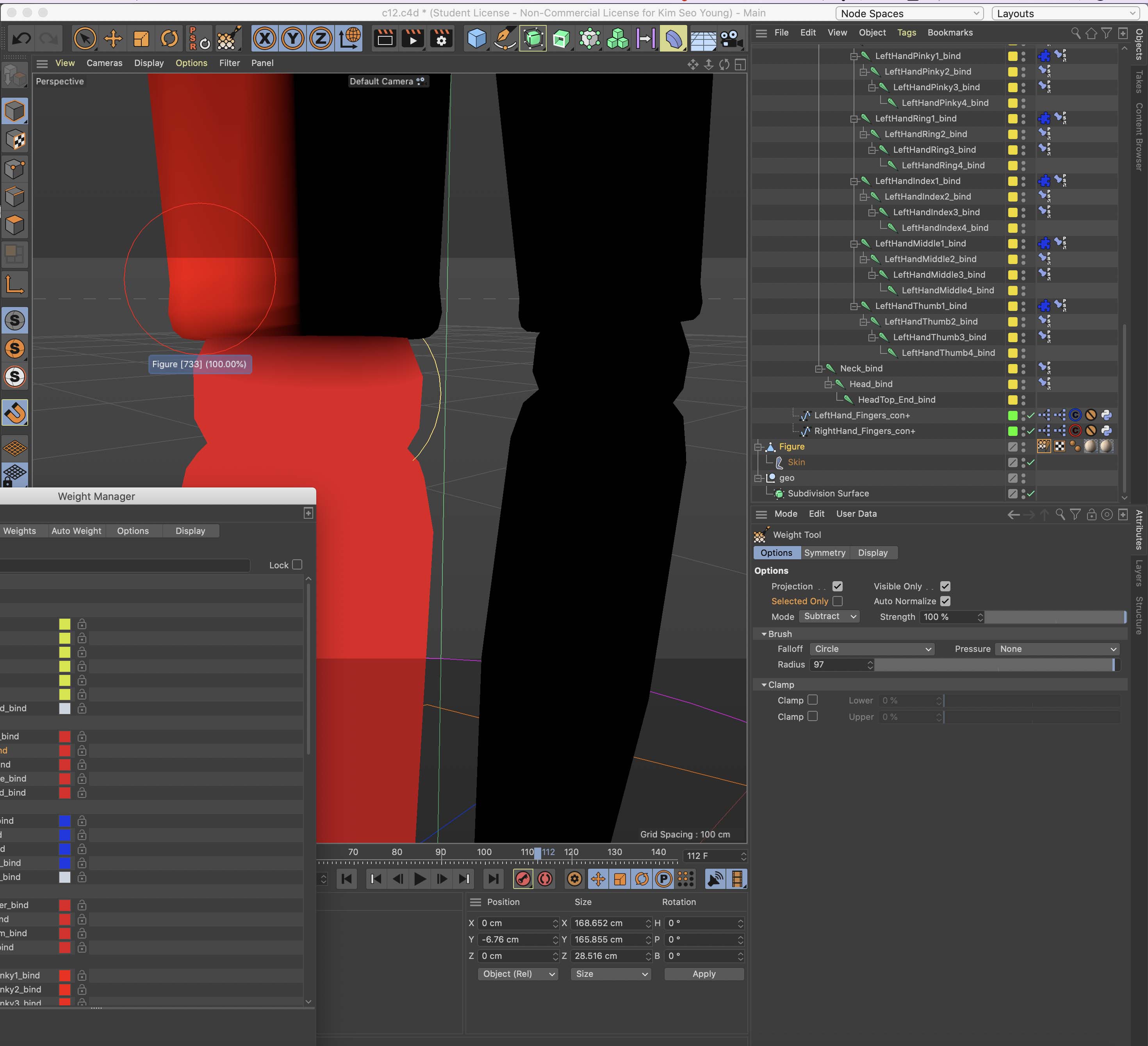Click the Apply button
Viewport: 1148px width, 1046px height.
click(x=703, y=974)
